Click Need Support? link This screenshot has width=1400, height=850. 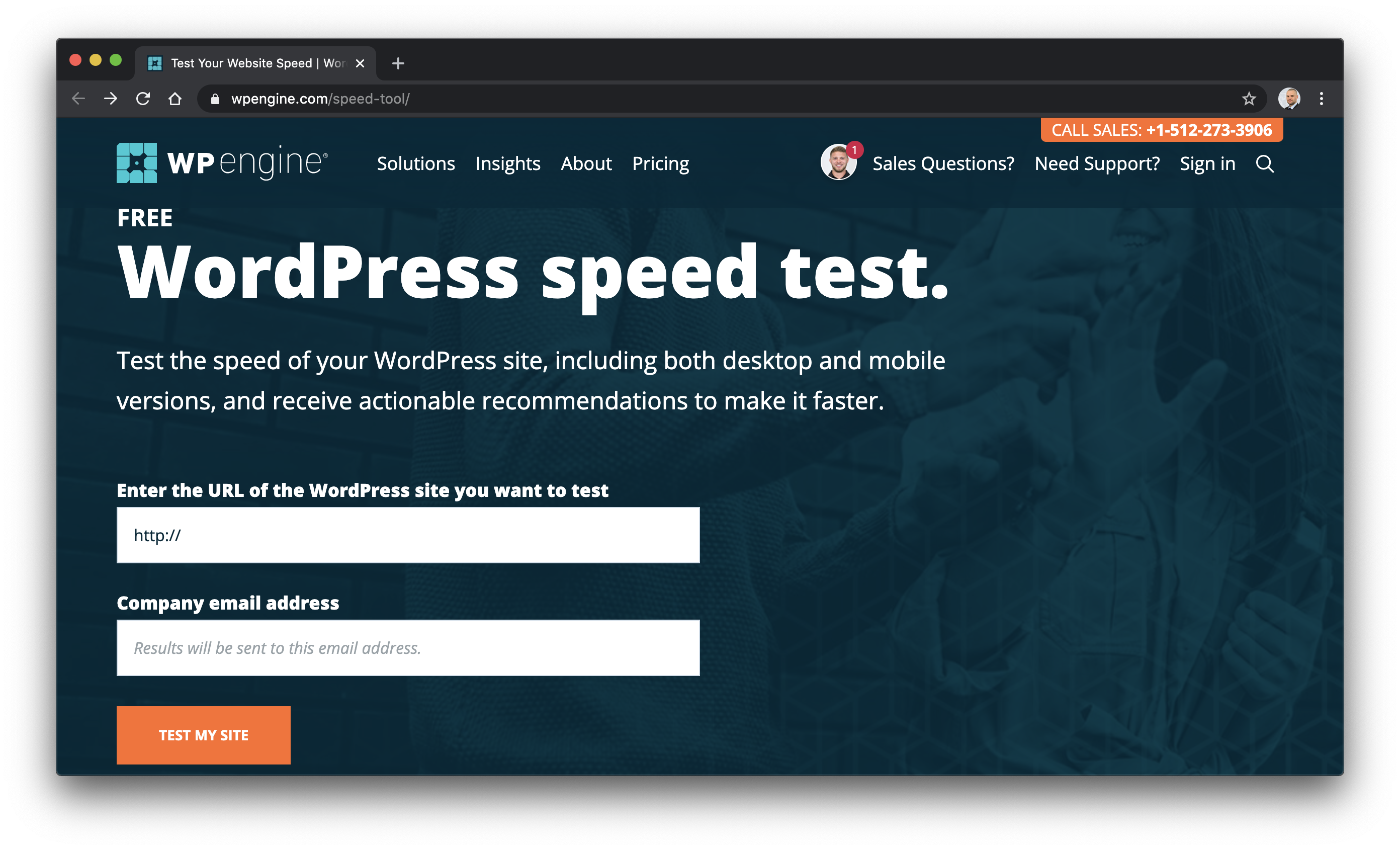1097,163
